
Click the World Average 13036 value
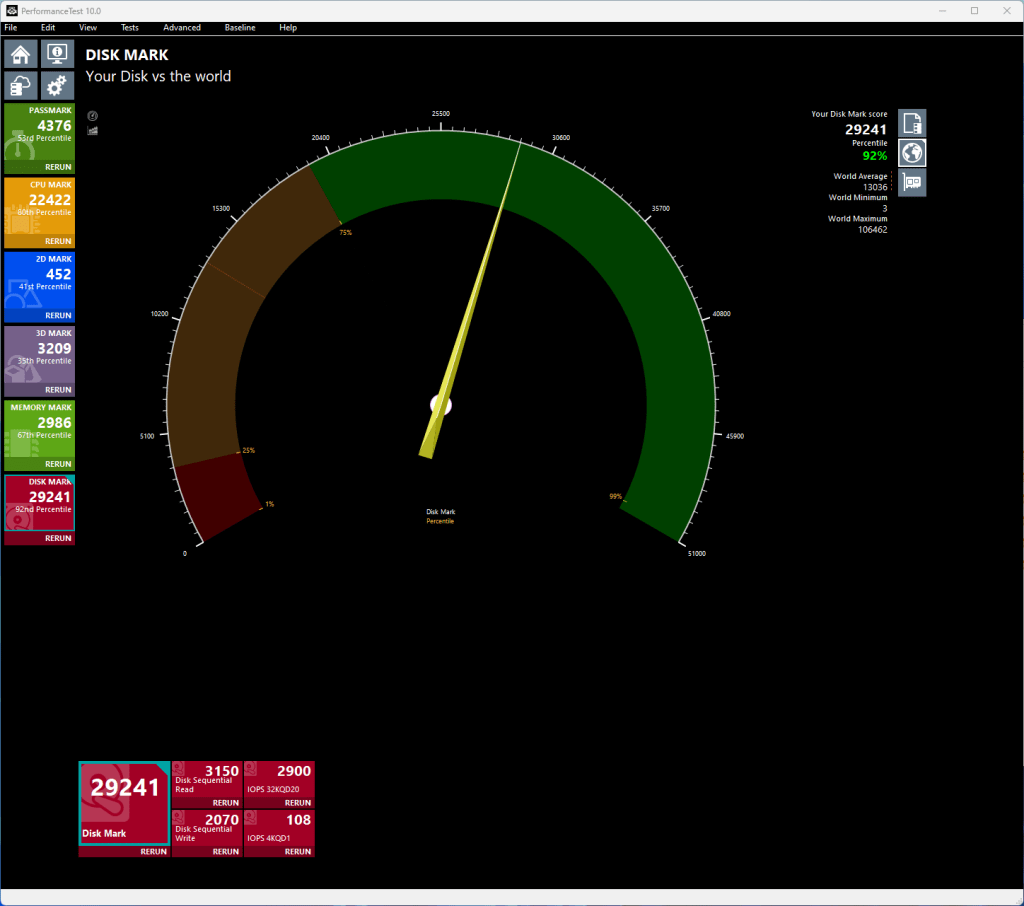875,187
